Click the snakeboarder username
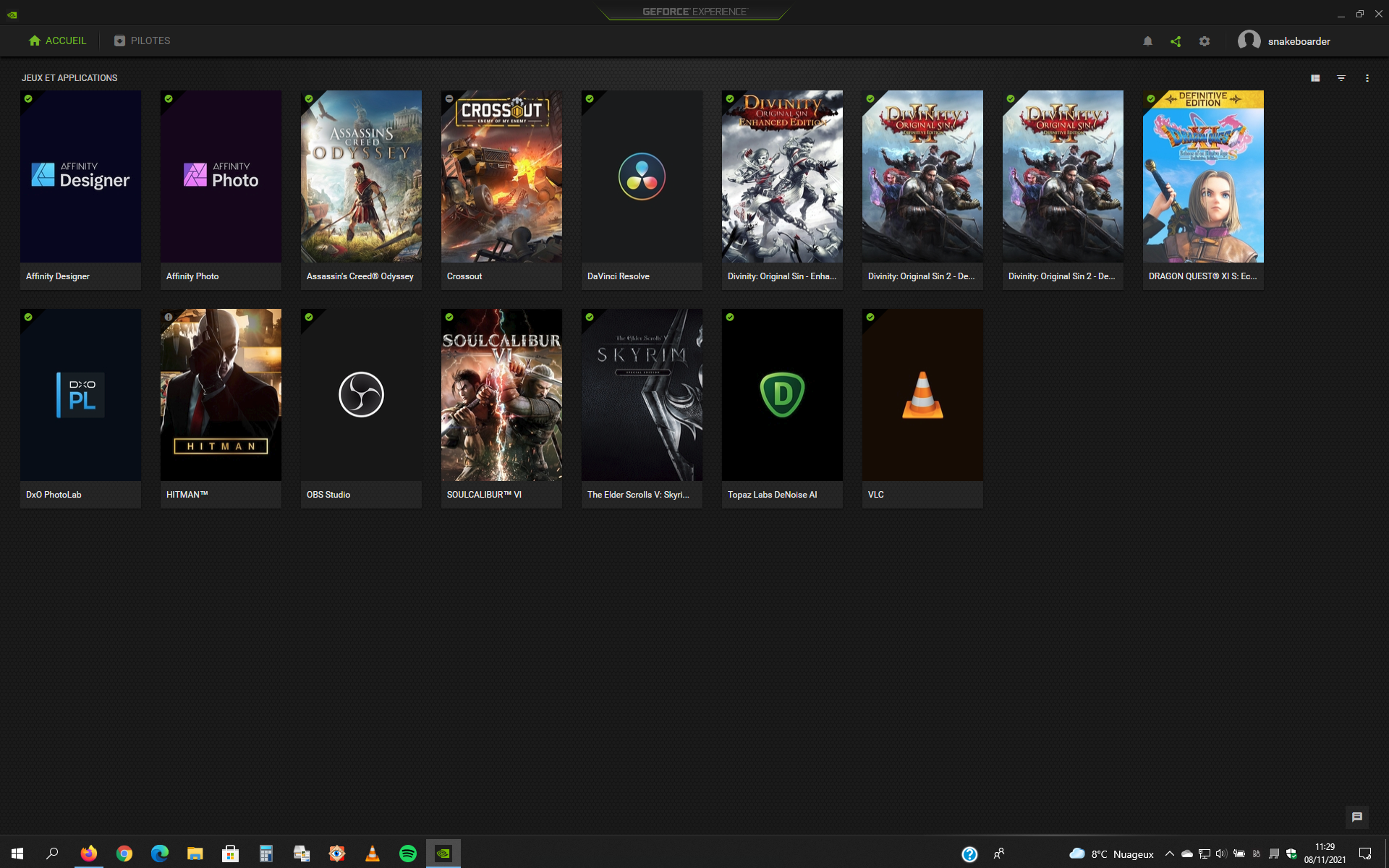 click(x=1299, y=41)
